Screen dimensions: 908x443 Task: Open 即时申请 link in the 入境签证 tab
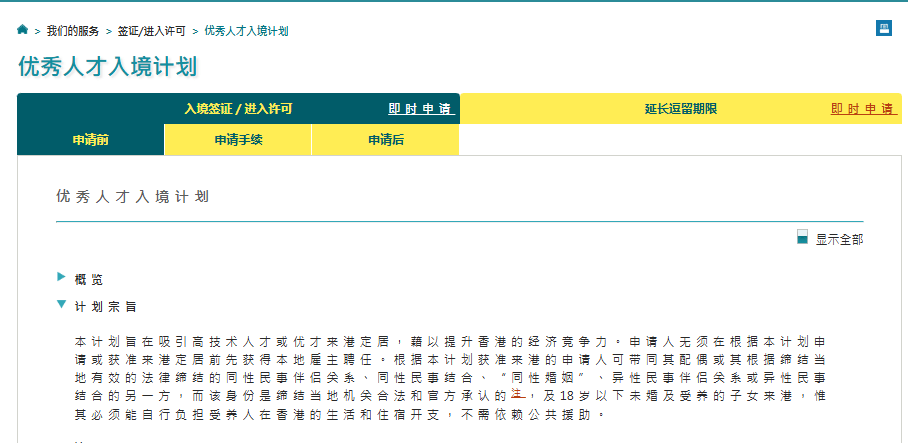point(421,109)
